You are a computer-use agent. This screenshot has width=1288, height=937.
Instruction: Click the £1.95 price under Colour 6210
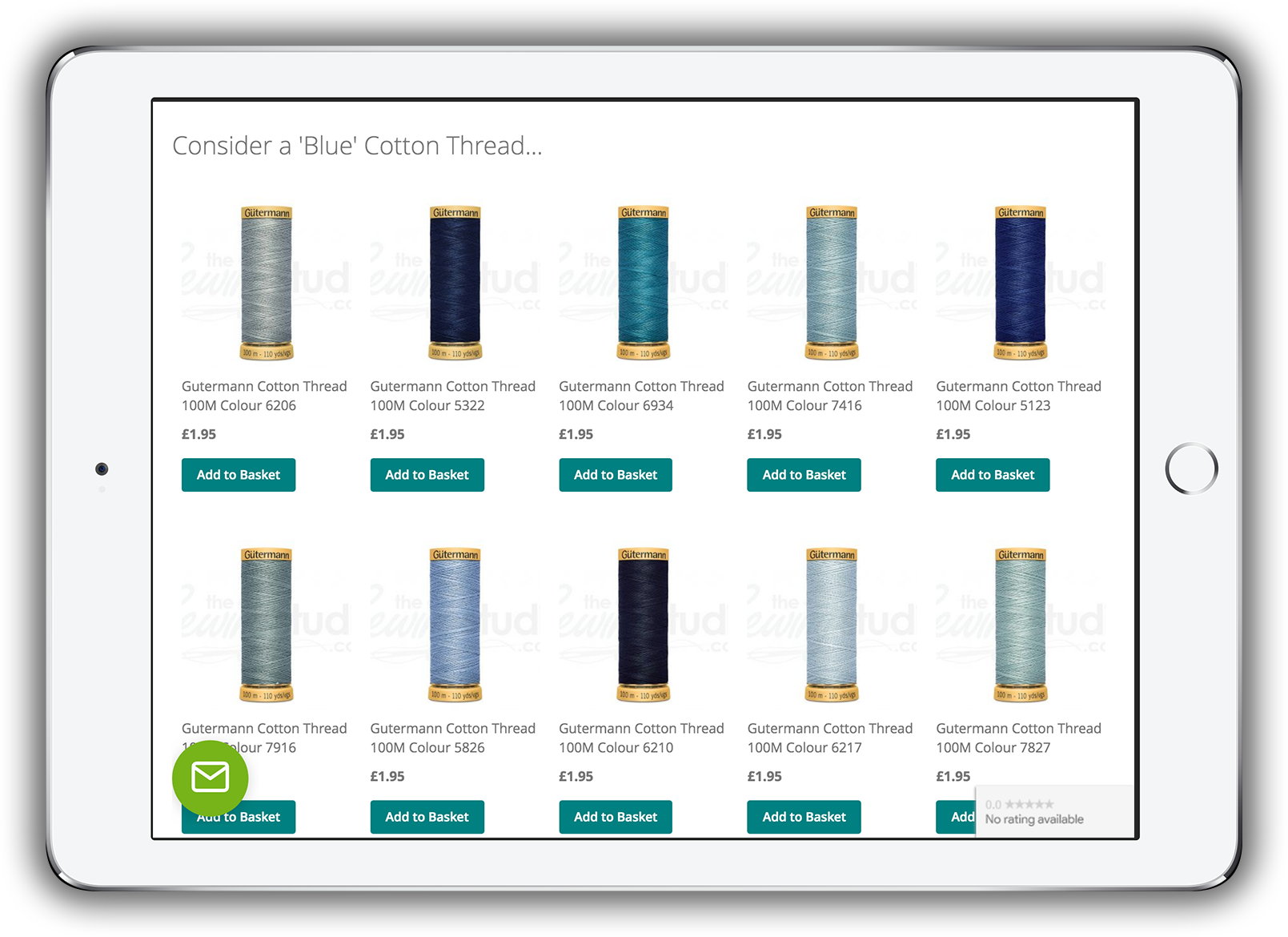click(576, 776)
